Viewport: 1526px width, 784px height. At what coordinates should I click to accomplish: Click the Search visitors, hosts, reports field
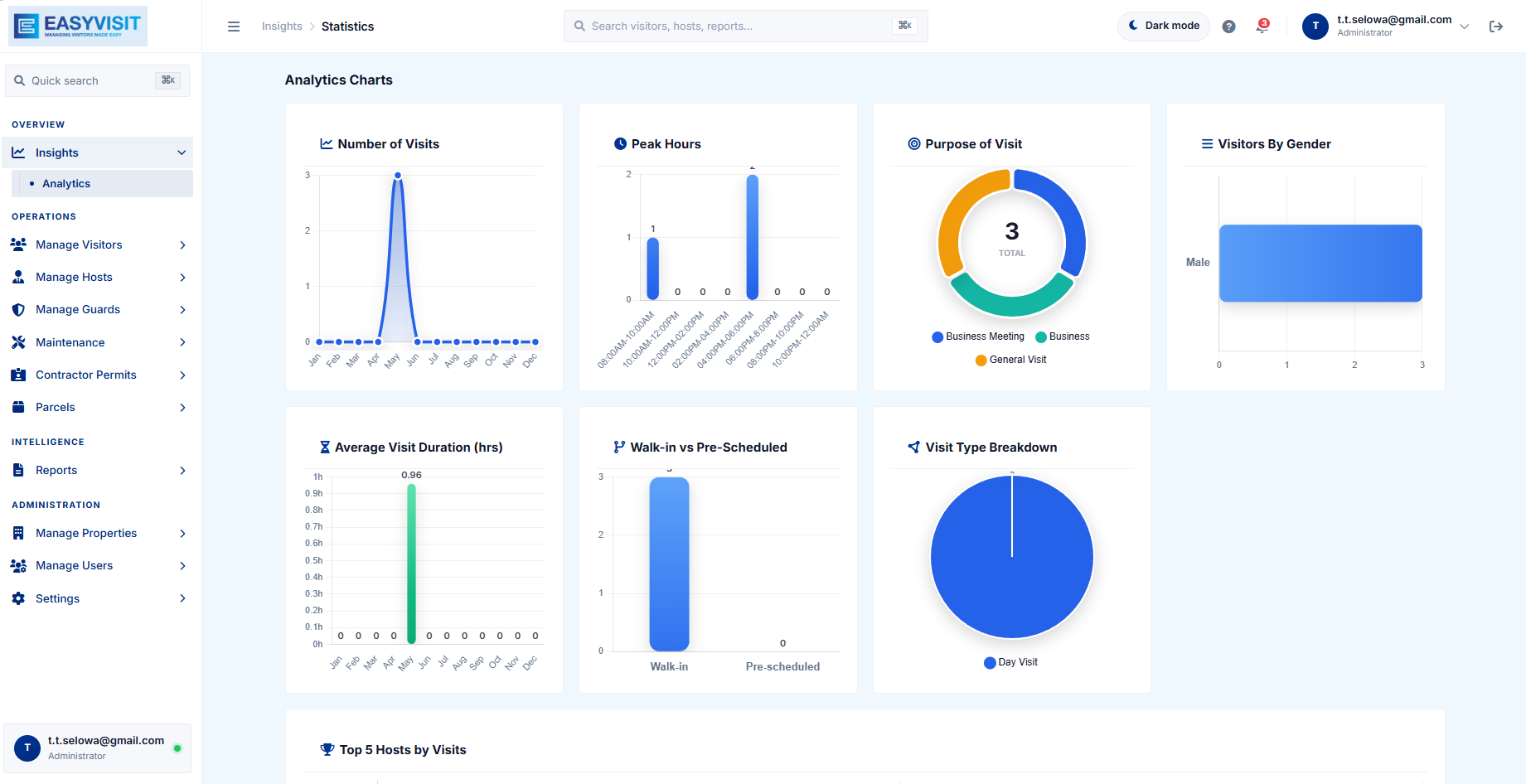[745, 26]
